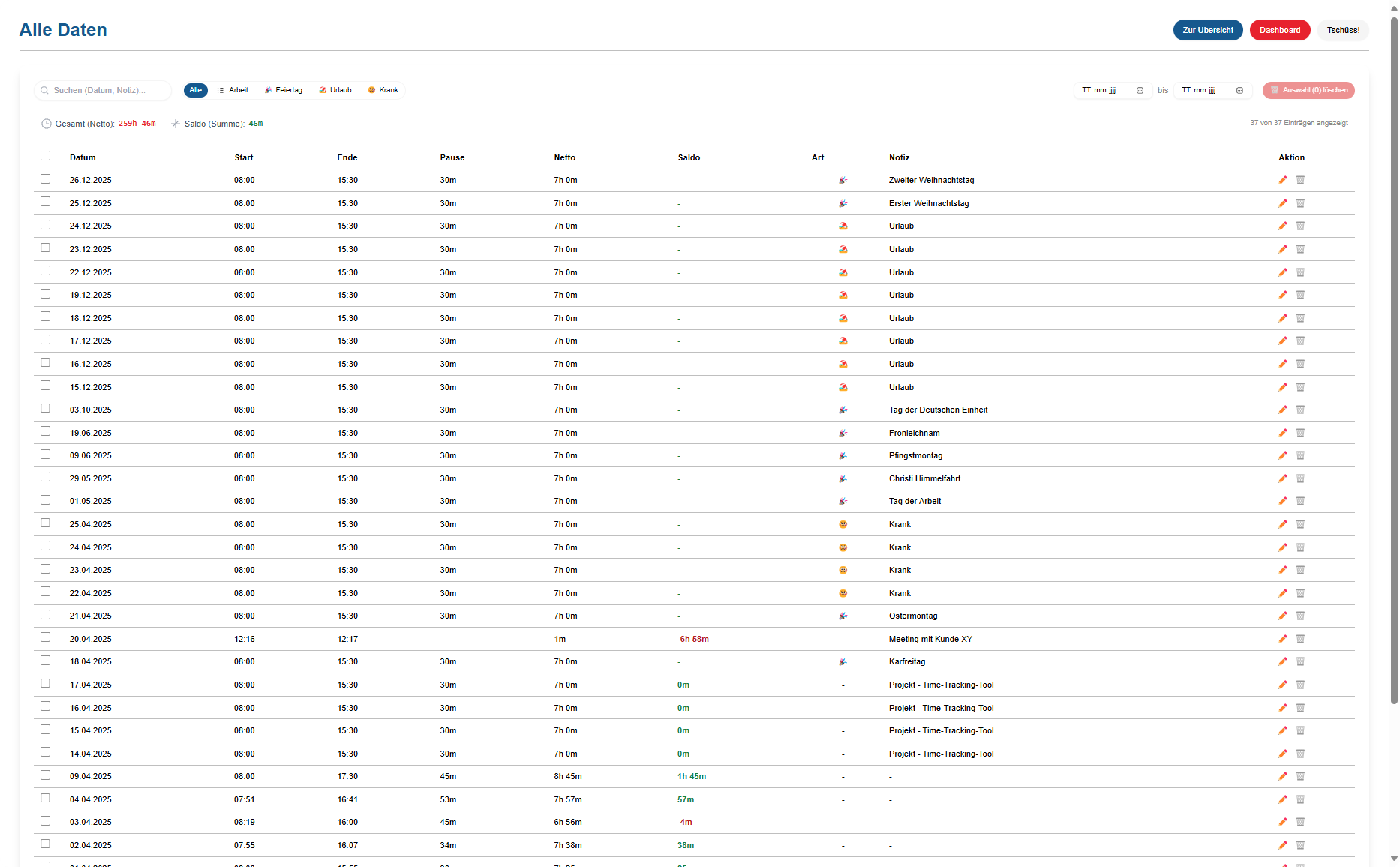Sort by the Saldo column header
1400x867 pixels.
pyautogui.click(x=689, y=157)
